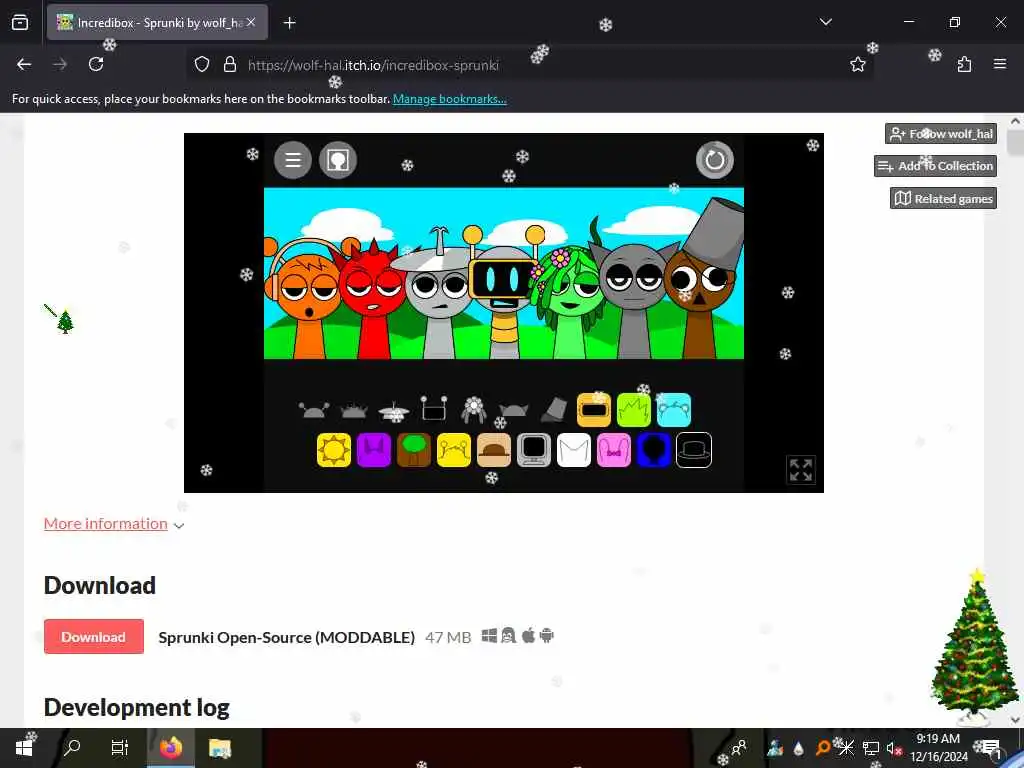The image size is (1024, 768).
Task: Open the Windows Start menu
Action: pos(24,748)
